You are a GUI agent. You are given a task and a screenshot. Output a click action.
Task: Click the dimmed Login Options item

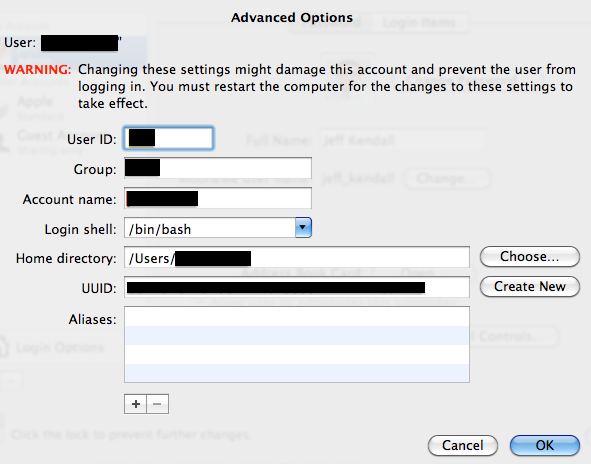pyautogui.click(x=60, y=347)
